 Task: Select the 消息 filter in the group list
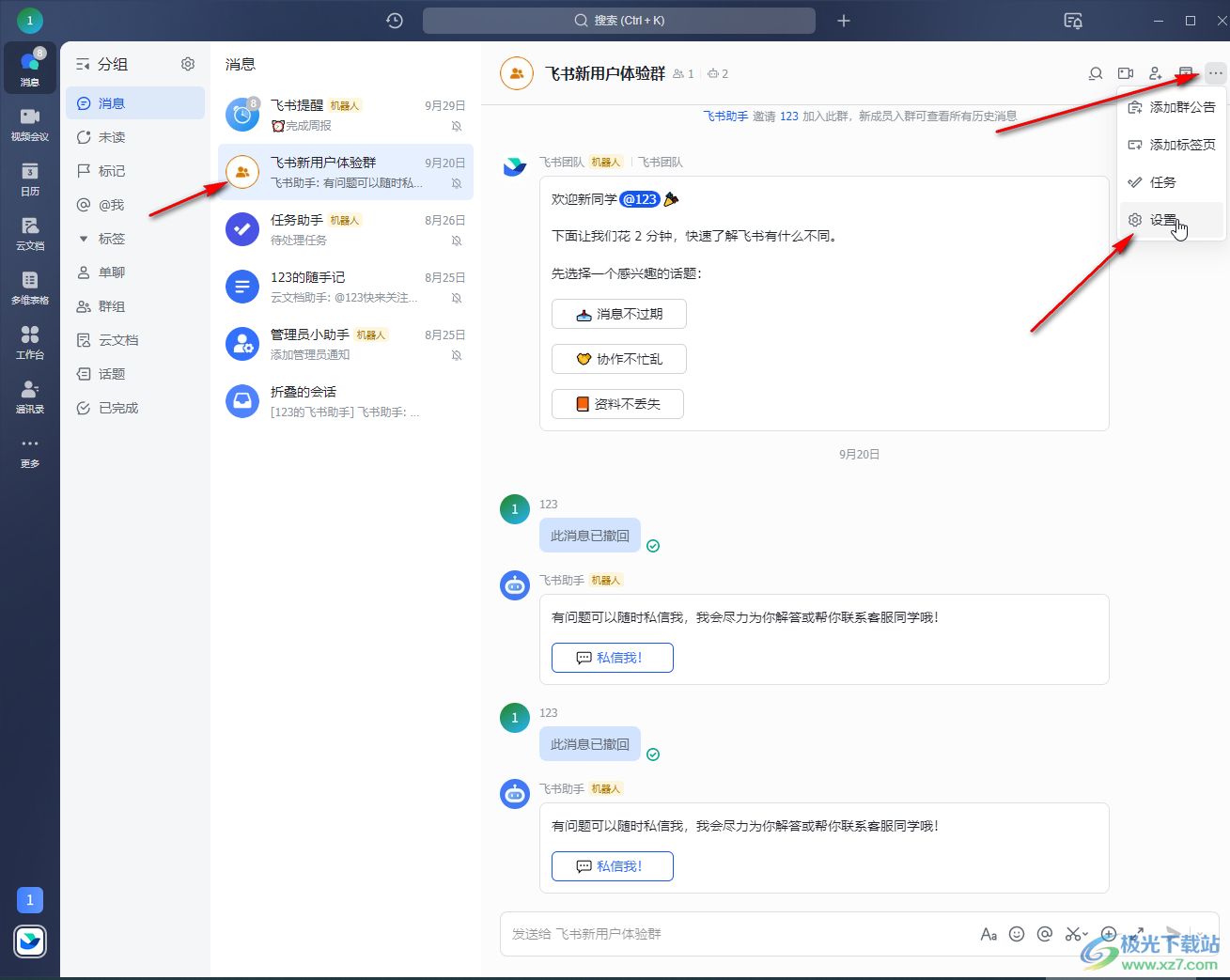pyautogui.click(x=135, y=103)
